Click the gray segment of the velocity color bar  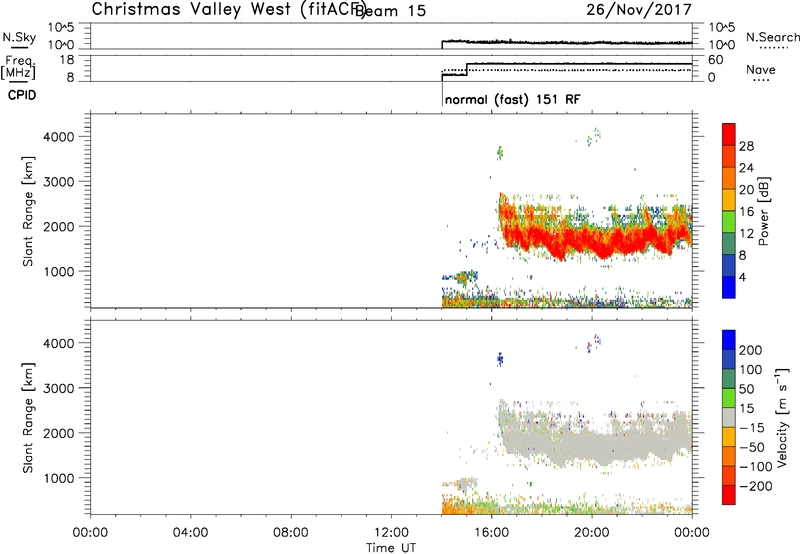(x=729, y=417)
